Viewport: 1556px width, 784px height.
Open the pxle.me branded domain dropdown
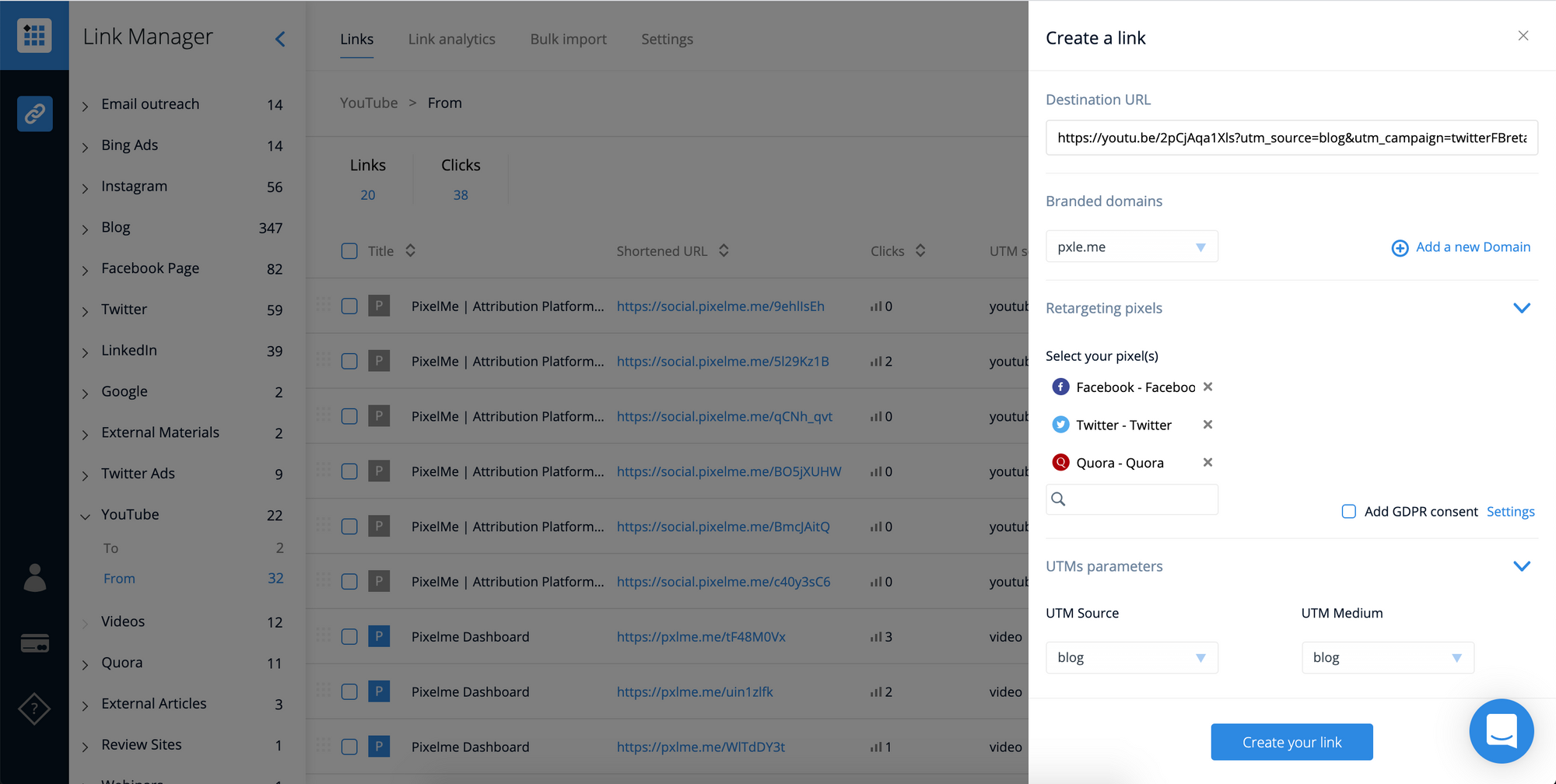click(1131, 247)
